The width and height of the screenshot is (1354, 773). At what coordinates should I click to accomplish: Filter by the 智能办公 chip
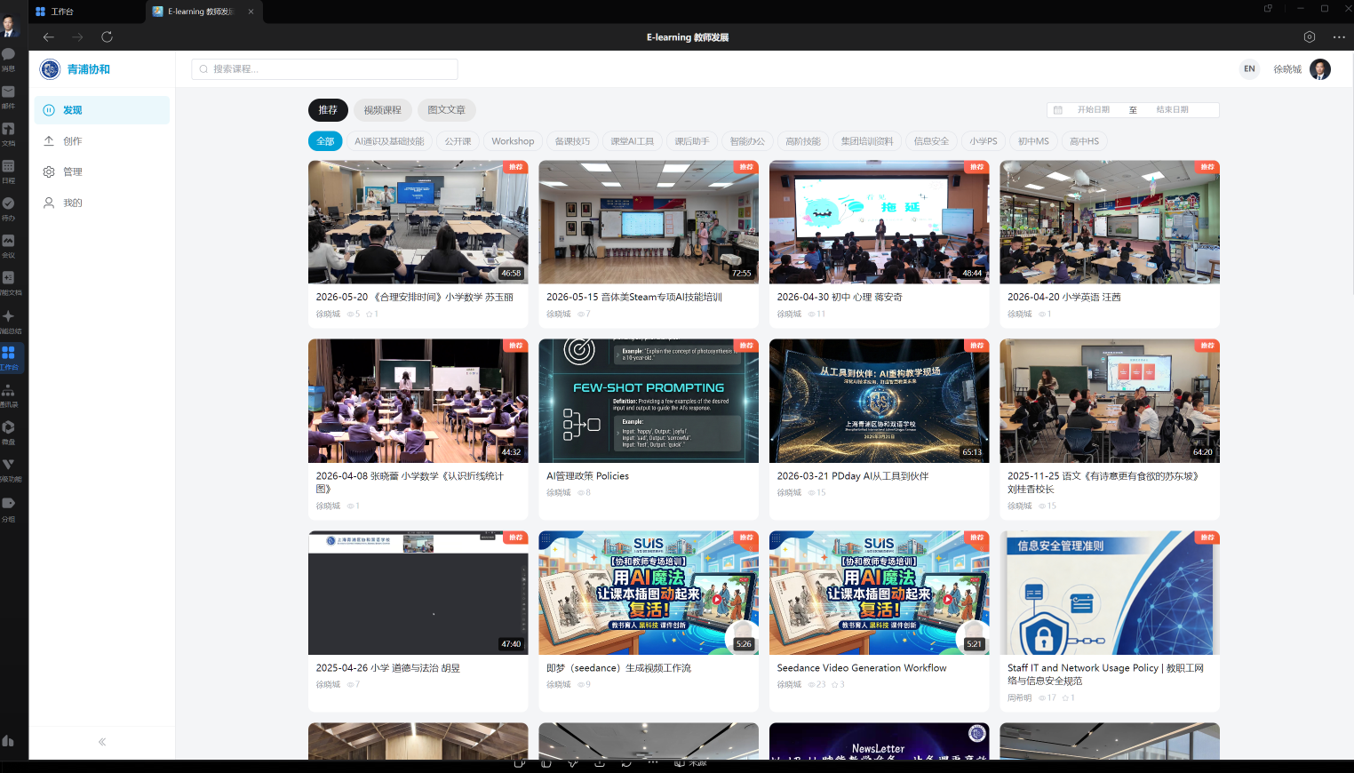click(x=747, y=141)
